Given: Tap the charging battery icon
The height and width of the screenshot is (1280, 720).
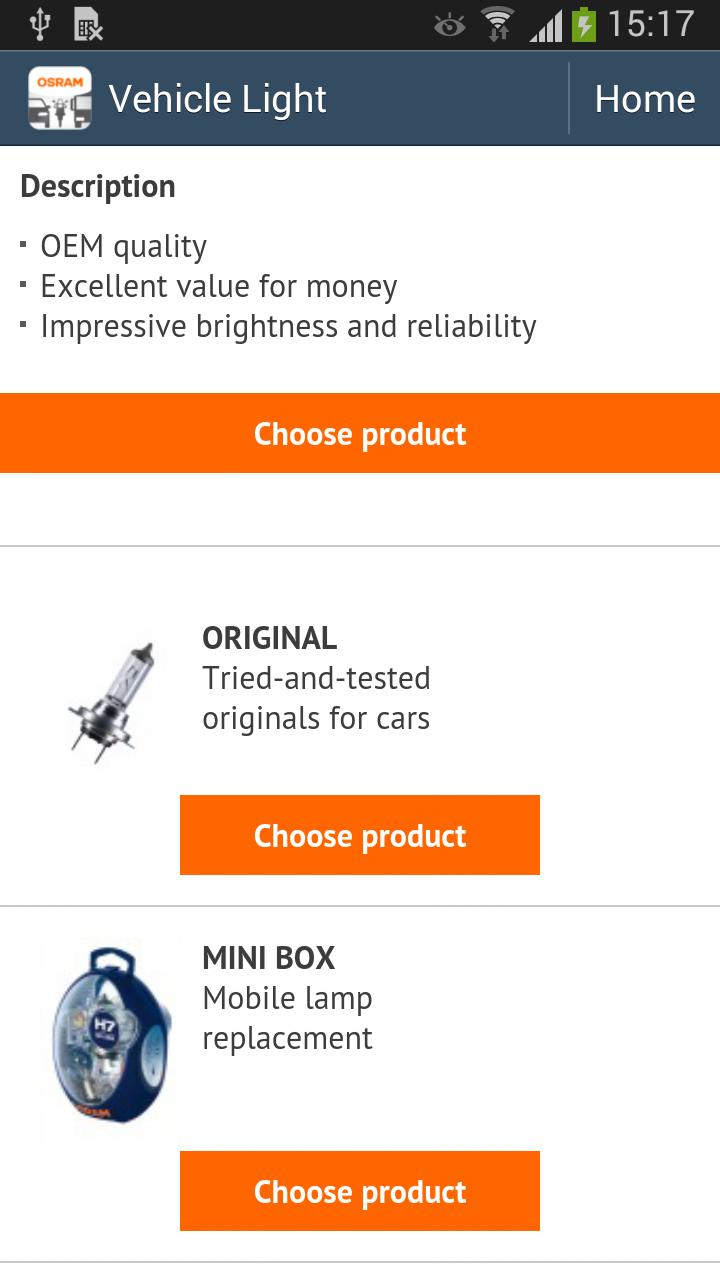Looking at the screenshot, I should [585, 24].
